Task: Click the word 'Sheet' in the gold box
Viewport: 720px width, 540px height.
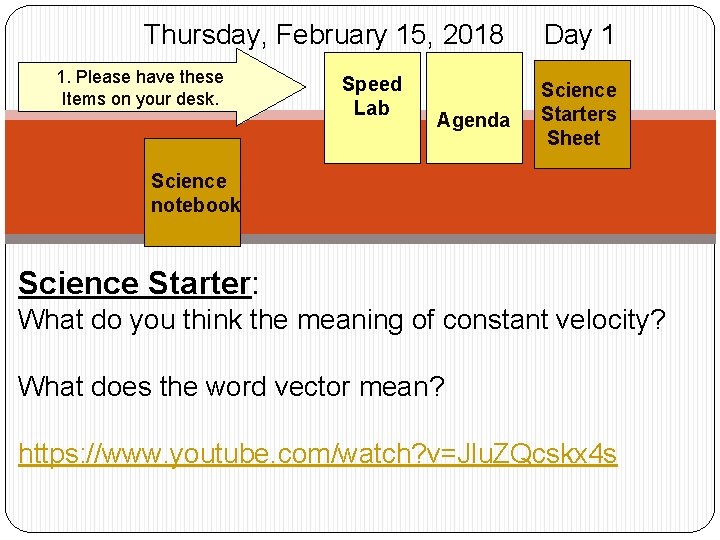Action: tap(574, 138)
